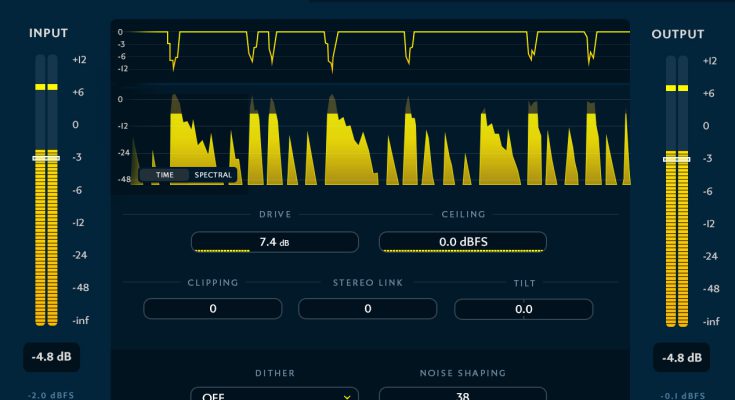This screenshot has height=400, width=735.
Task: Click the yellow waveform level display
Action: point(380,138)
